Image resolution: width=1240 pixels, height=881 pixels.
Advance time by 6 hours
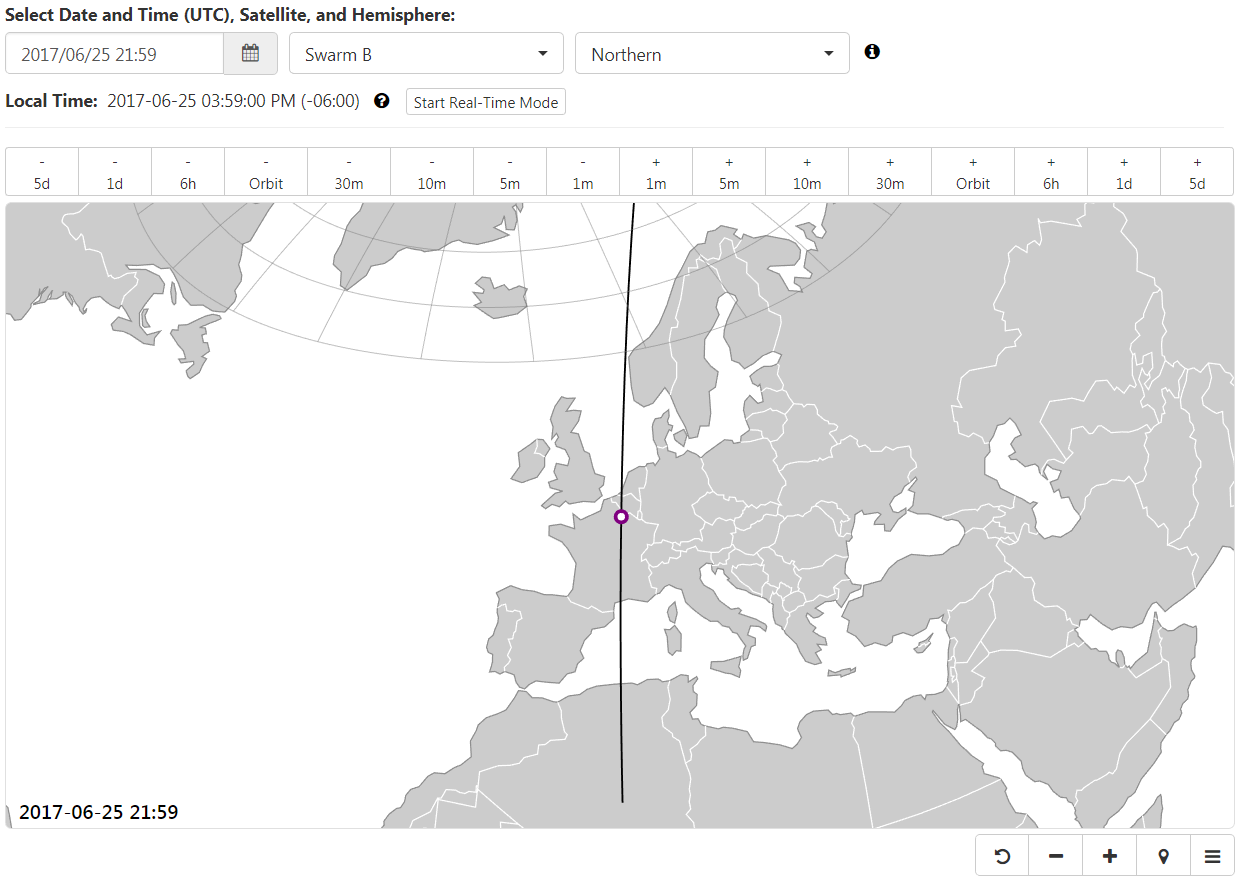pyautogui.click(x=1051, y=172)
